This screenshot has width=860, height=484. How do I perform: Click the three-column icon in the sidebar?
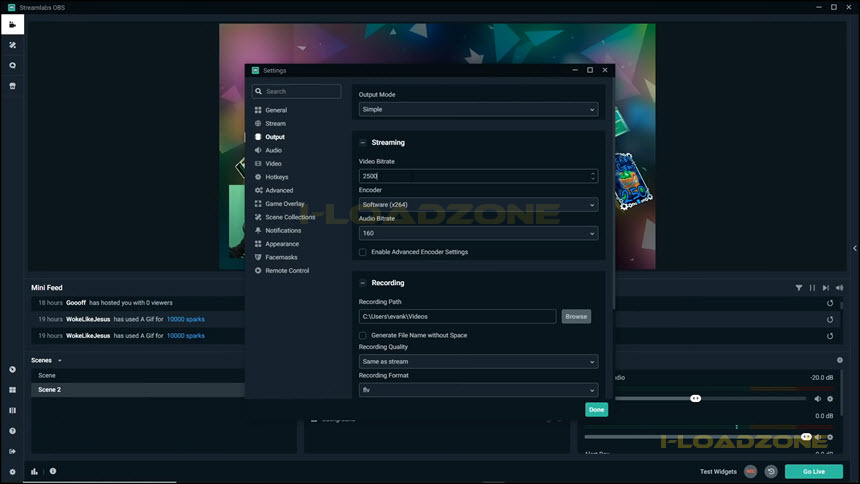(x=12, y=410)
